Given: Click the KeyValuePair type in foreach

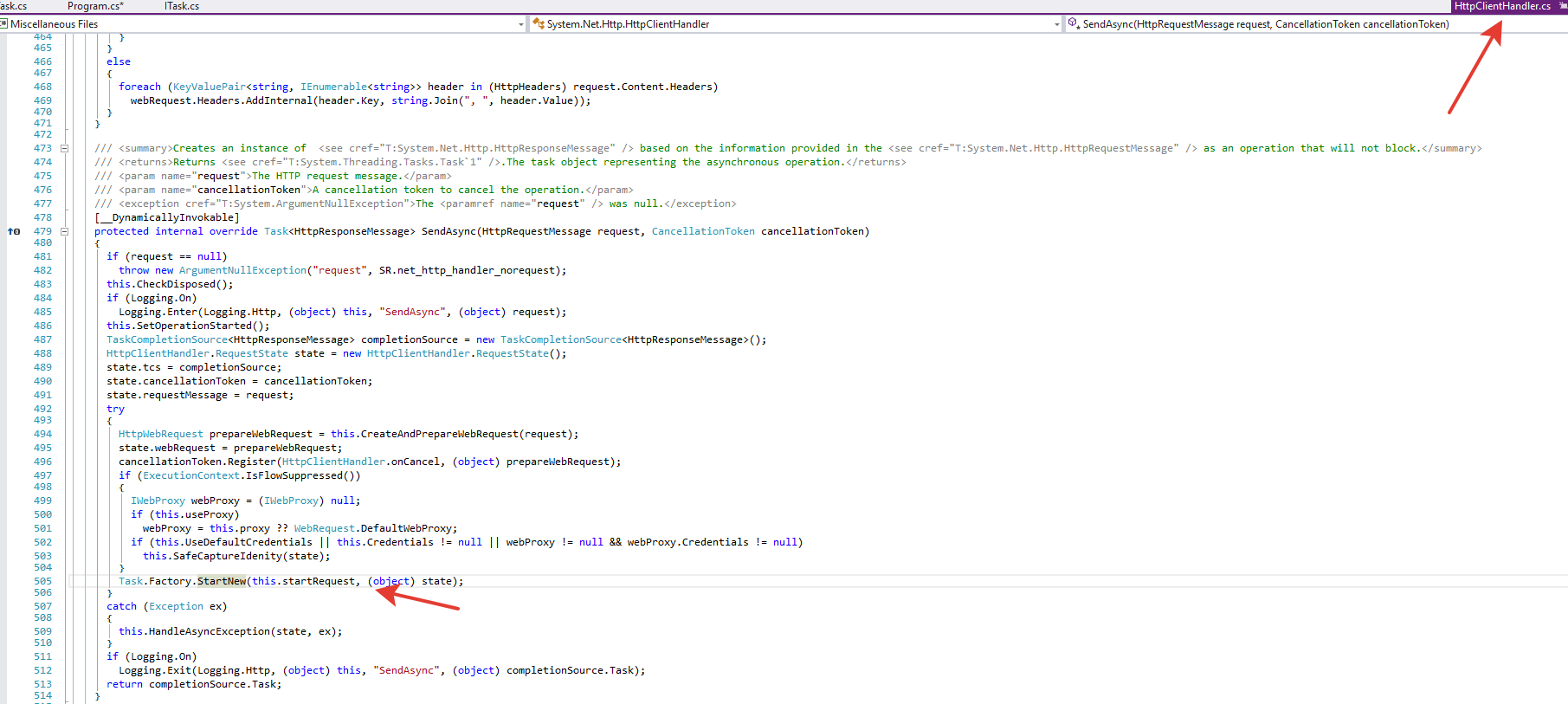Looking at the screenshot, I should 210,87.
